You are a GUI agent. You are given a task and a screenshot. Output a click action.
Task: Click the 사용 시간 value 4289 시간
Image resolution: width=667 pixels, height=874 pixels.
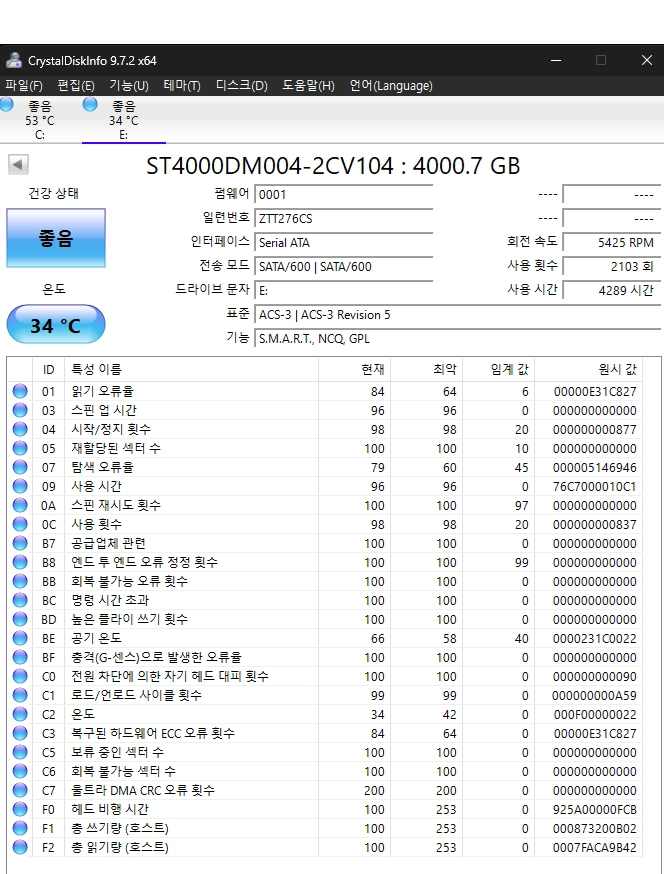click(x=611, y=290)
